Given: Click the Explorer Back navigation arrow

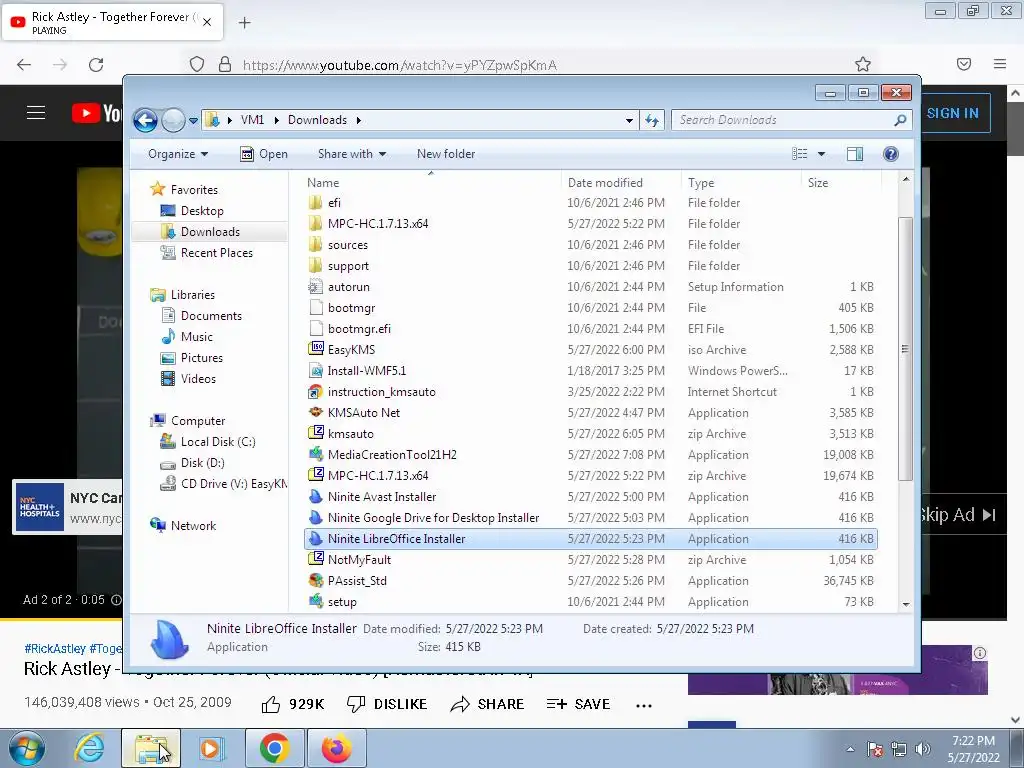Looking at the screenshot, I should (145, 120).
